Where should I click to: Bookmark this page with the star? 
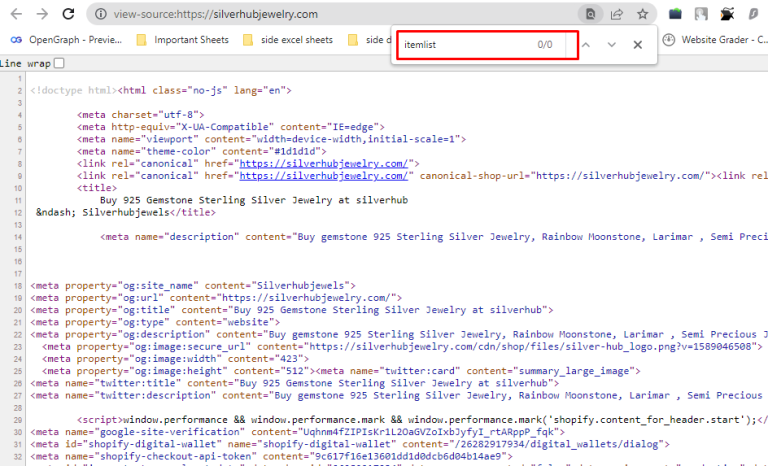pyautogui.click(x=643, y=14)
